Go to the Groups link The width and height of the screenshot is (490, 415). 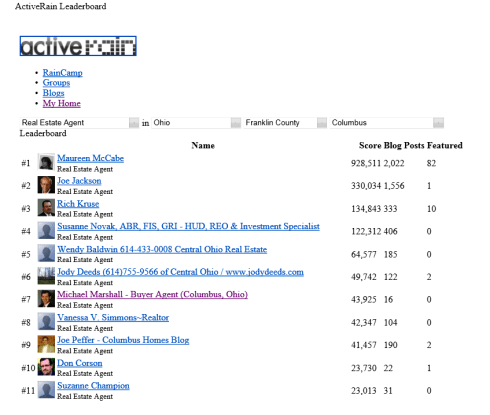pos(56,83)
